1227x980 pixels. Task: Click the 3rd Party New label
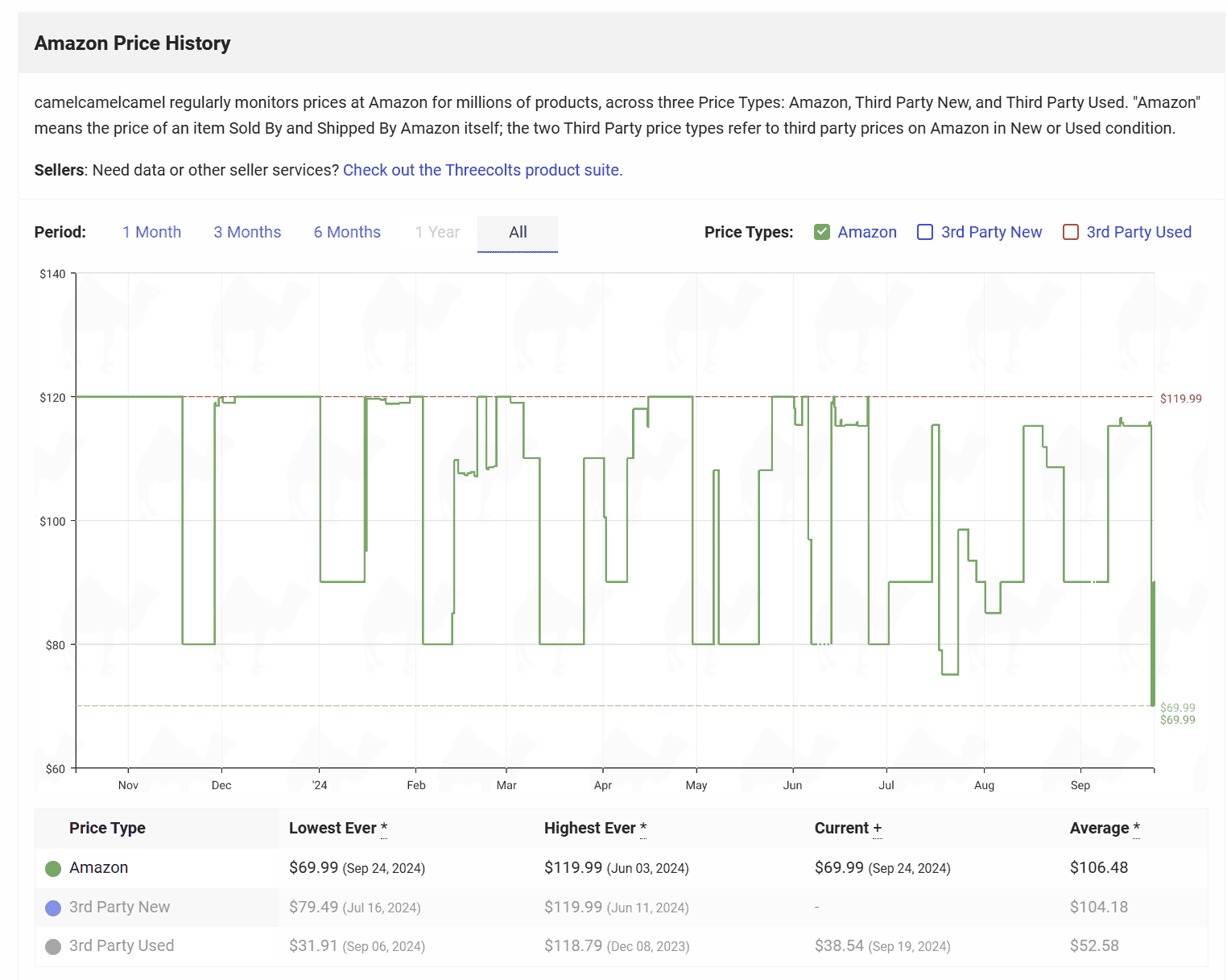tap(991, 232)
